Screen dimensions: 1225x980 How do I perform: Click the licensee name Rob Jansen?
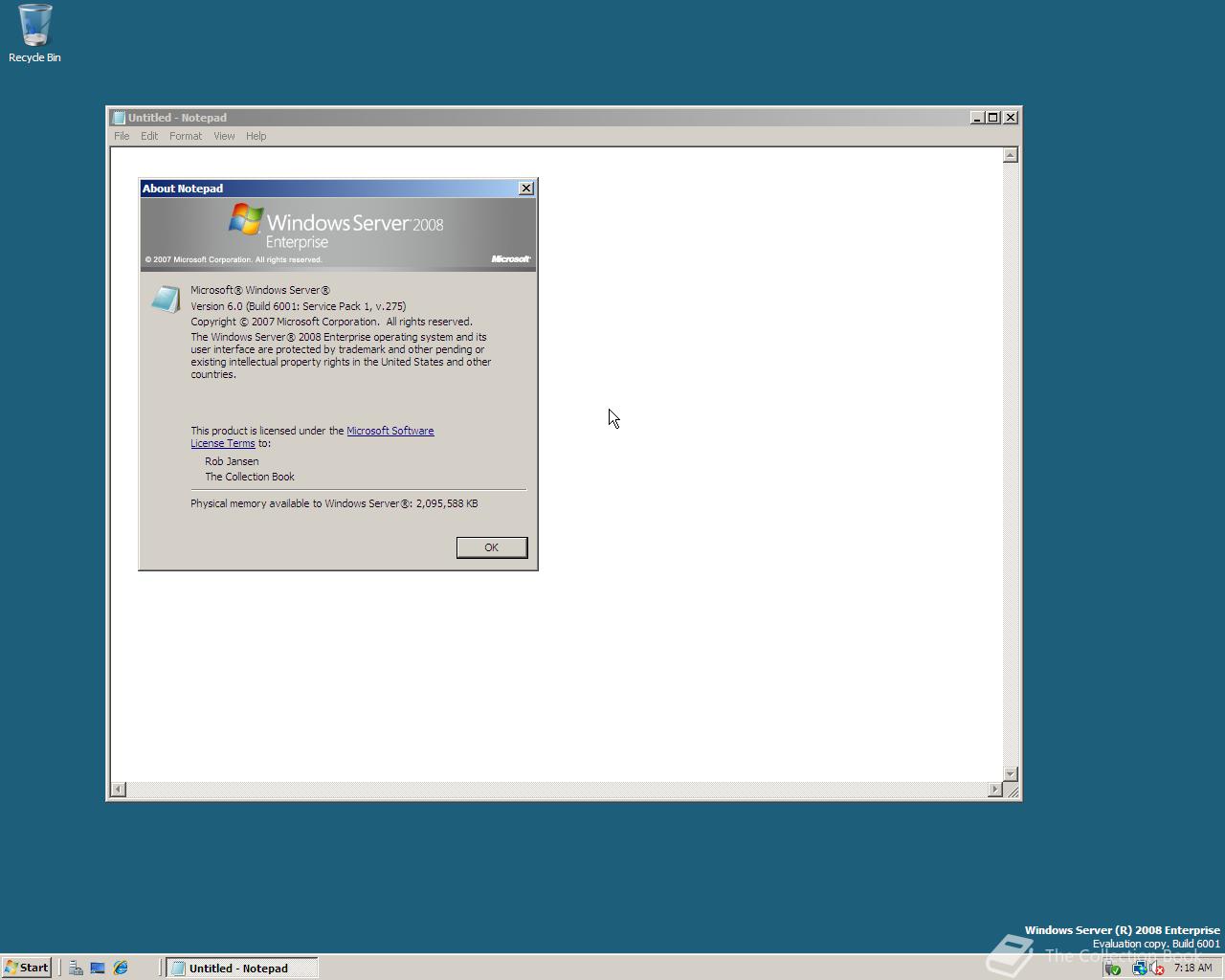232,461
